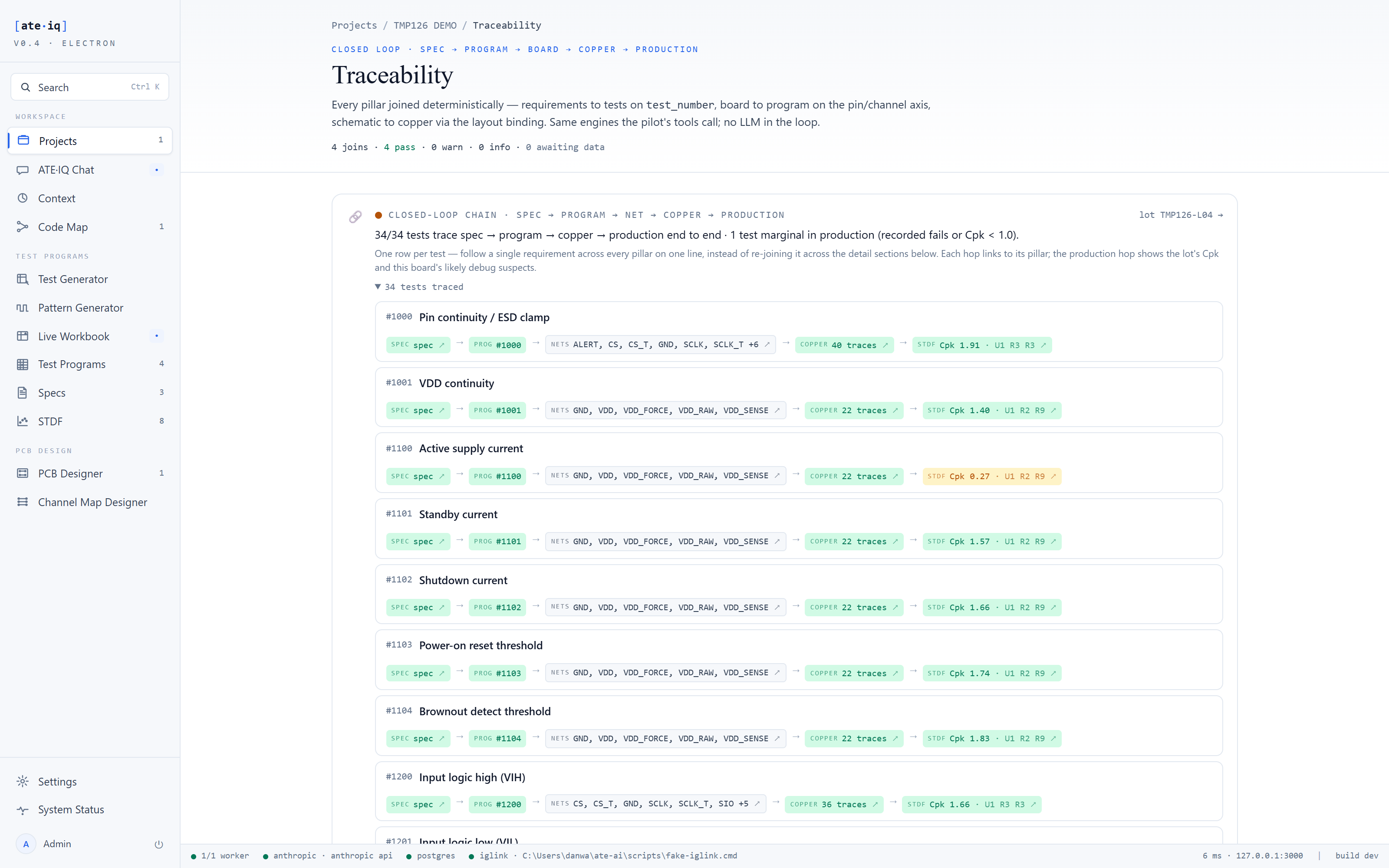The width and height of the screenshot is (1389, 868).
Task: Click the ATE·IQ Chat bubble icon
Action: (23, 170)
